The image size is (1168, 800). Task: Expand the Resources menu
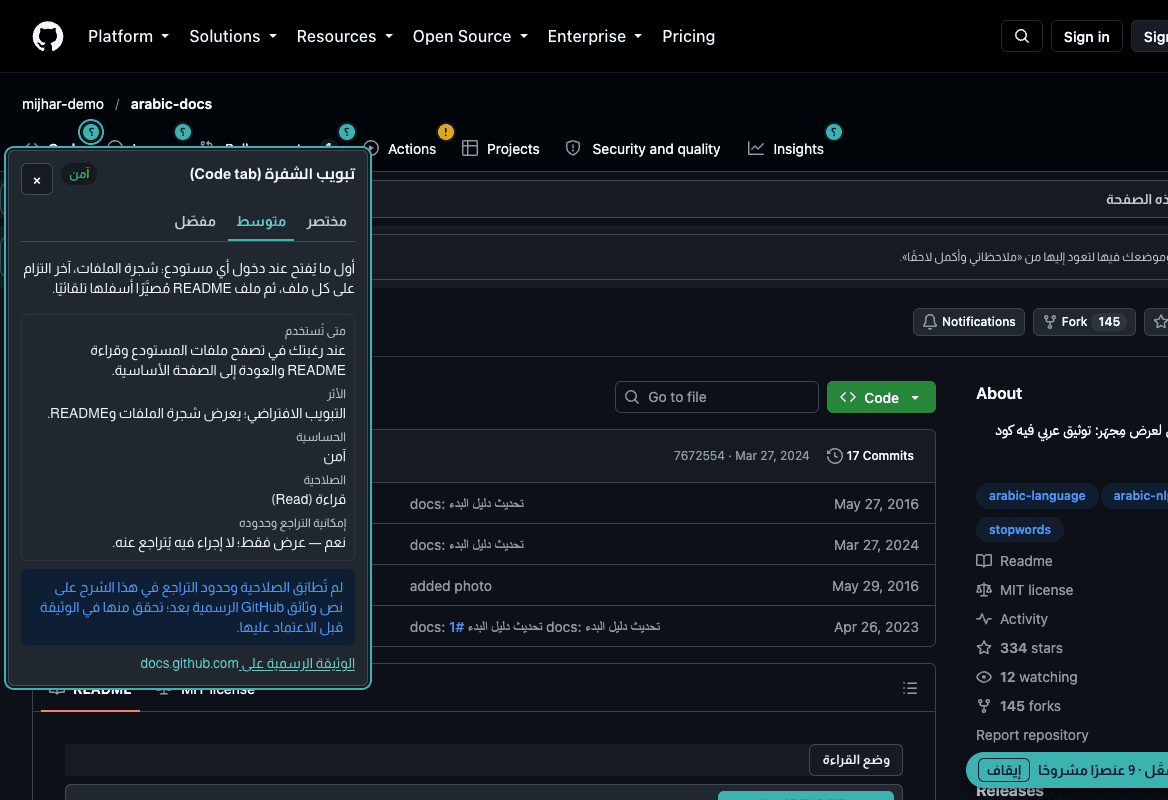pyautogui.click(x=344, y=36)
